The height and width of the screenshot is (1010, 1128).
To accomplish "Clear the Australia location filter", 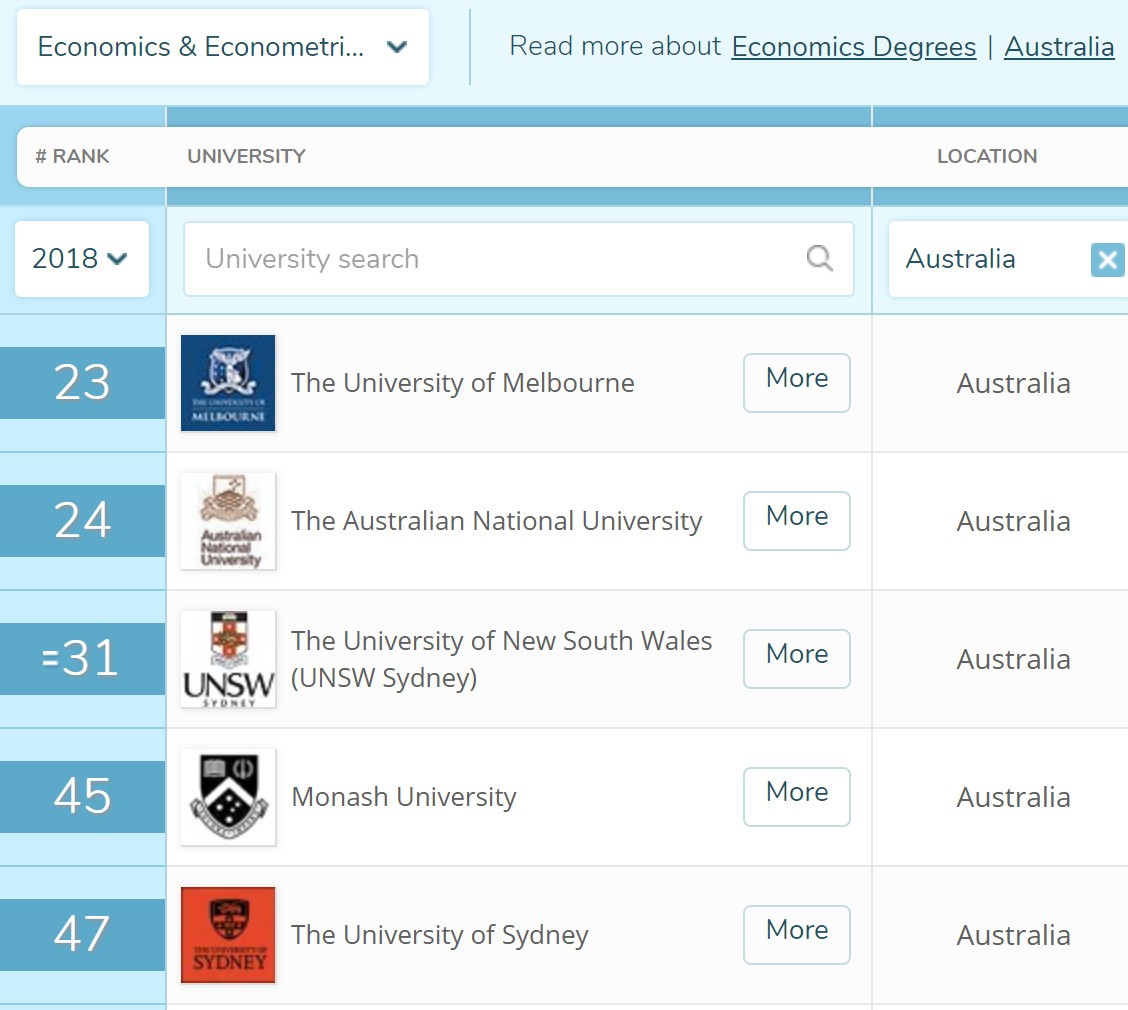I will click(x=1108, y=260).
